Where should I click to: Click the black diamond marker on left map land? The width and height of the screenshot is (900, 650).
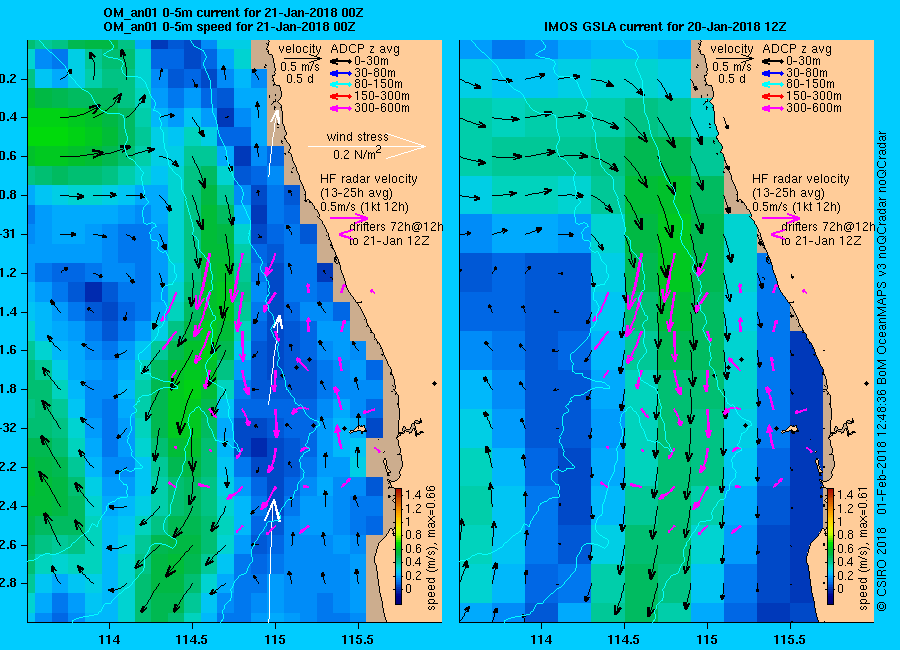(x=435, y=383)
